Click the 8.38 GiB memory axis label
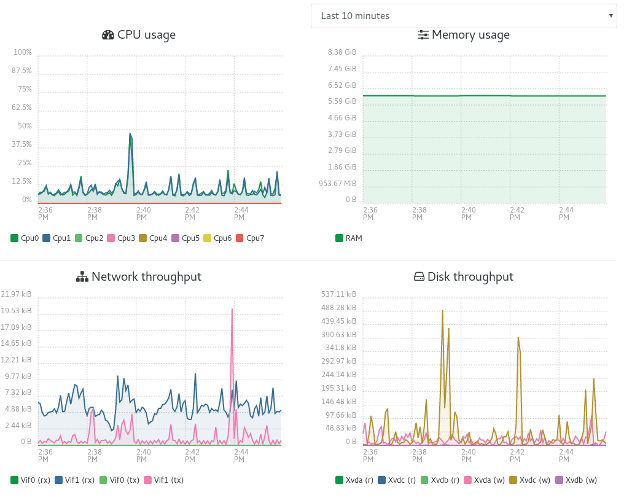The height and width of the screenshot is (500, 624). (342, 52)
